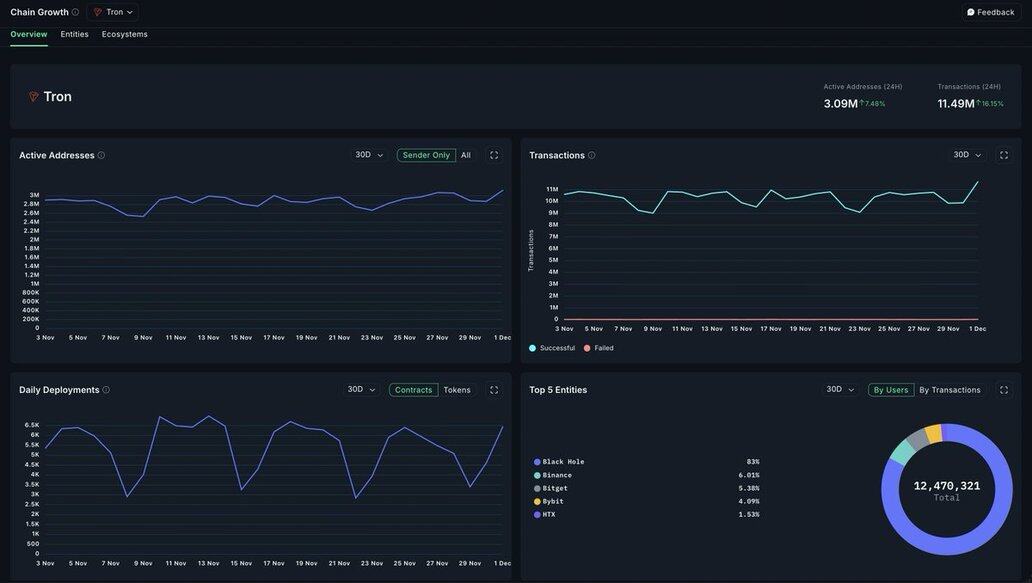Click the Feedback button
The image size is (1032, 583).
(x=990, y=12)
